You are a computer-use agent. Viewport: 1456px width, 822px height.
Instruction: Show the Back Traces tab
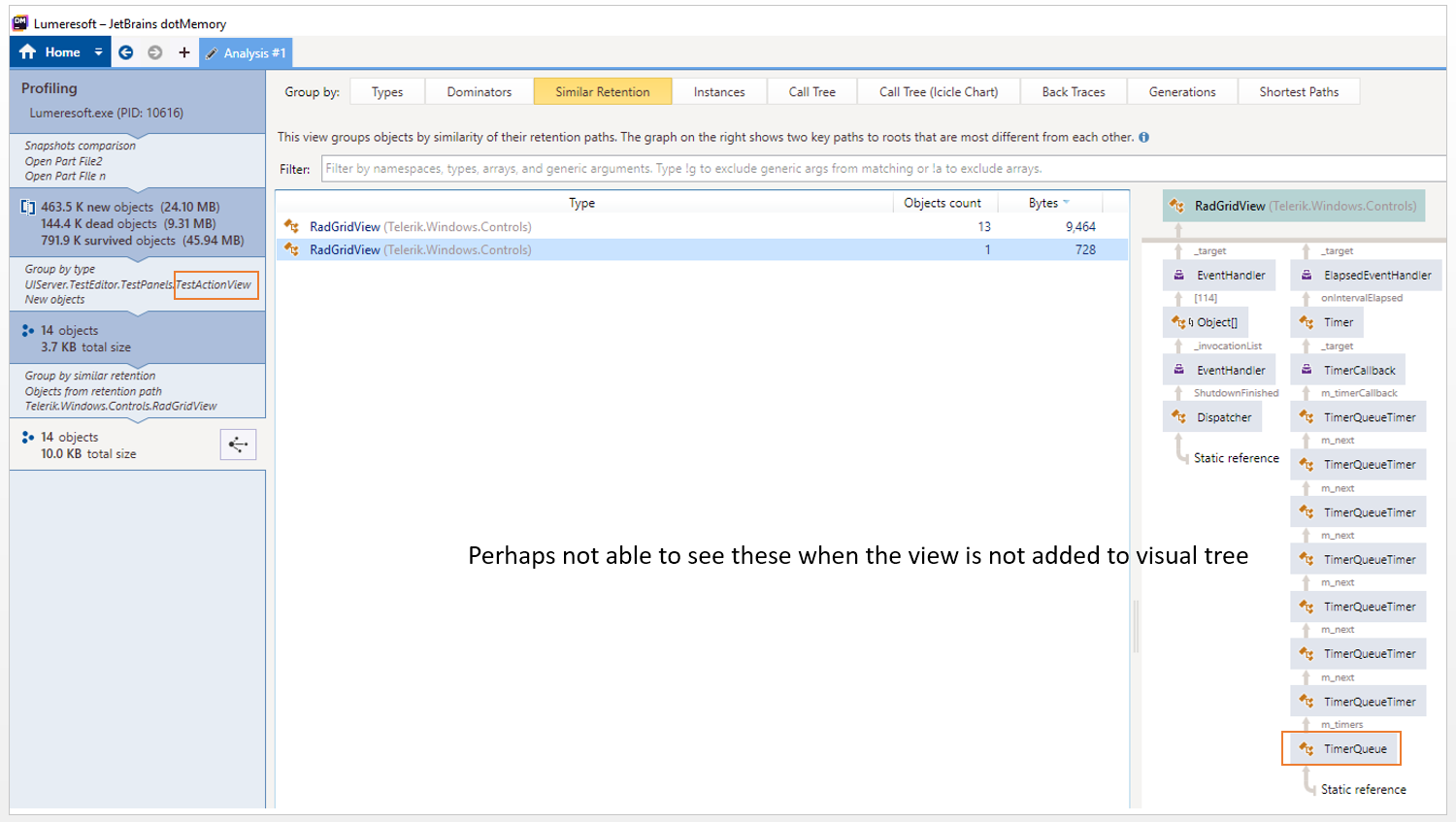1074,91
